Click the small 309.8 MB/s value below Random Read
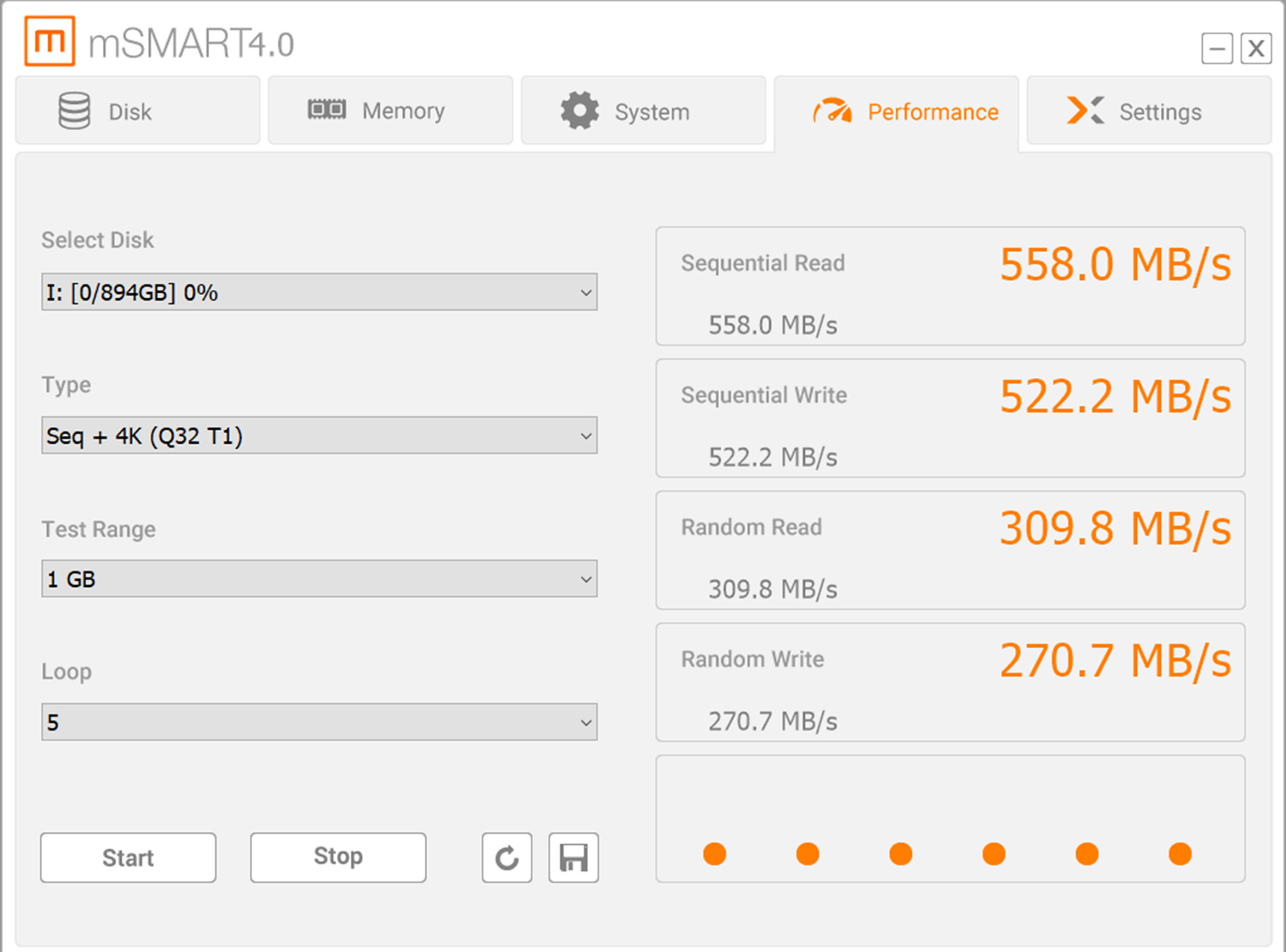This screenshot has height=952, width=1286. point(772,590)
